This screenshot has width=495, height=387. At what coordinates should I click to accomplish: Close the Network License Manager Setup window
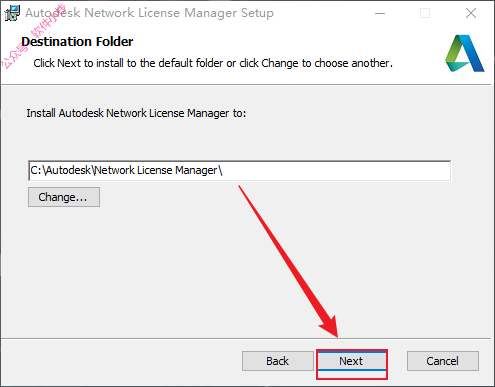click(x=471, y=13)
